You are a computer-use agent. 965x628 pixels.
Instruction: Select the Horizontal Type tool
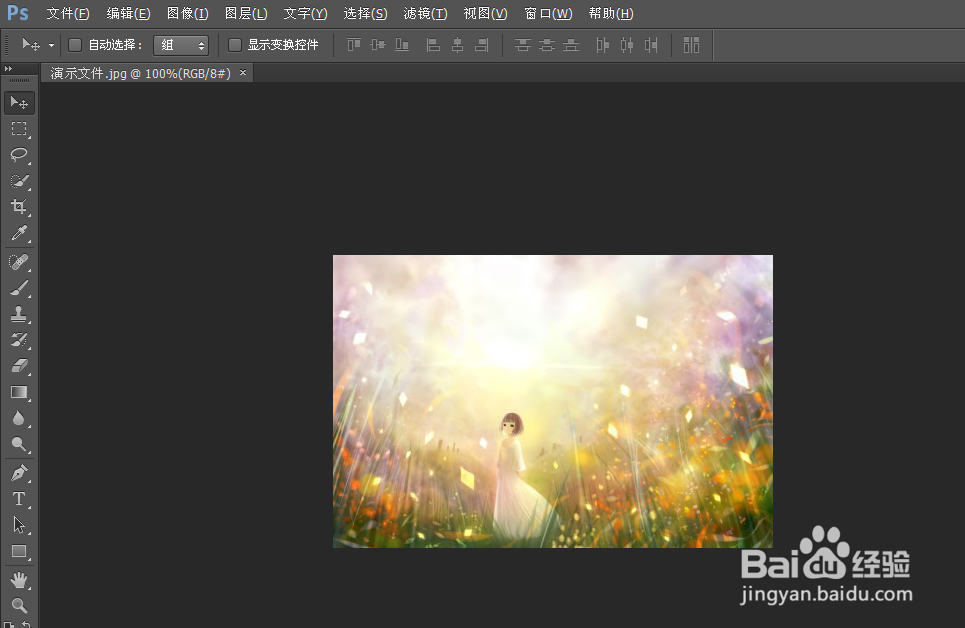click(19, 499)
